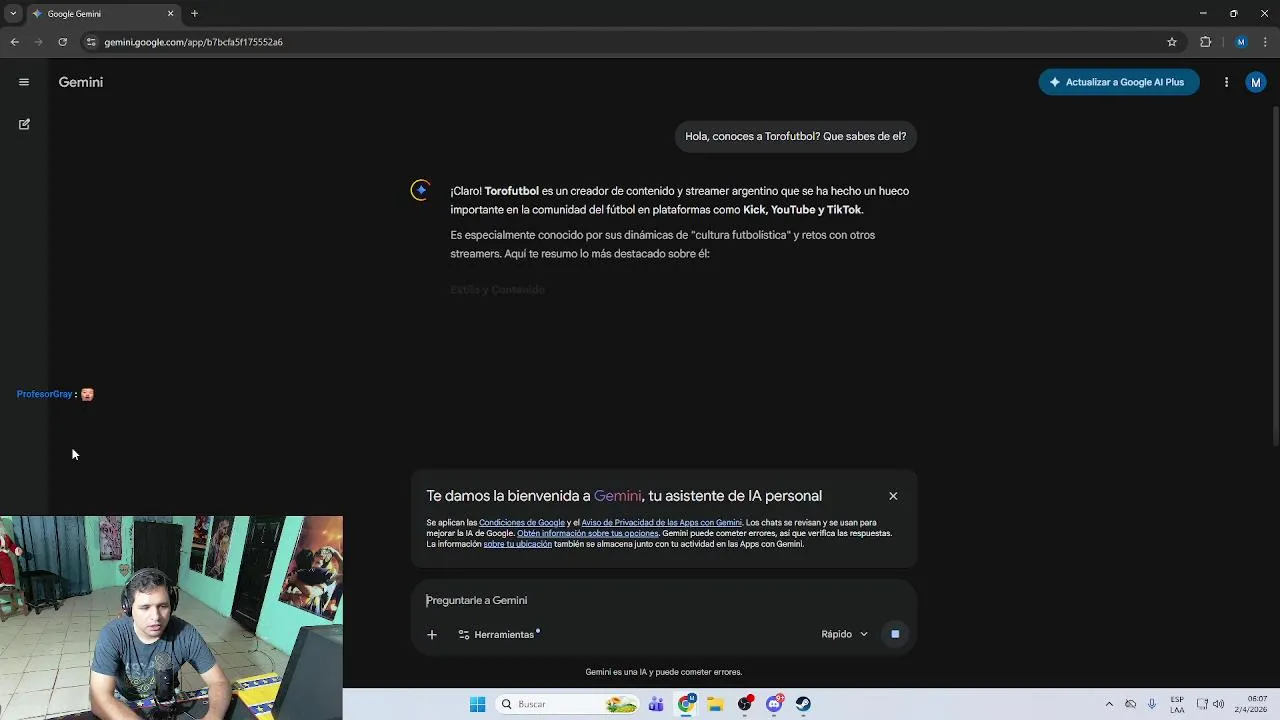1280x720 pixels.
Task: Open Discord from the taskbar
Action: [774, 704]
